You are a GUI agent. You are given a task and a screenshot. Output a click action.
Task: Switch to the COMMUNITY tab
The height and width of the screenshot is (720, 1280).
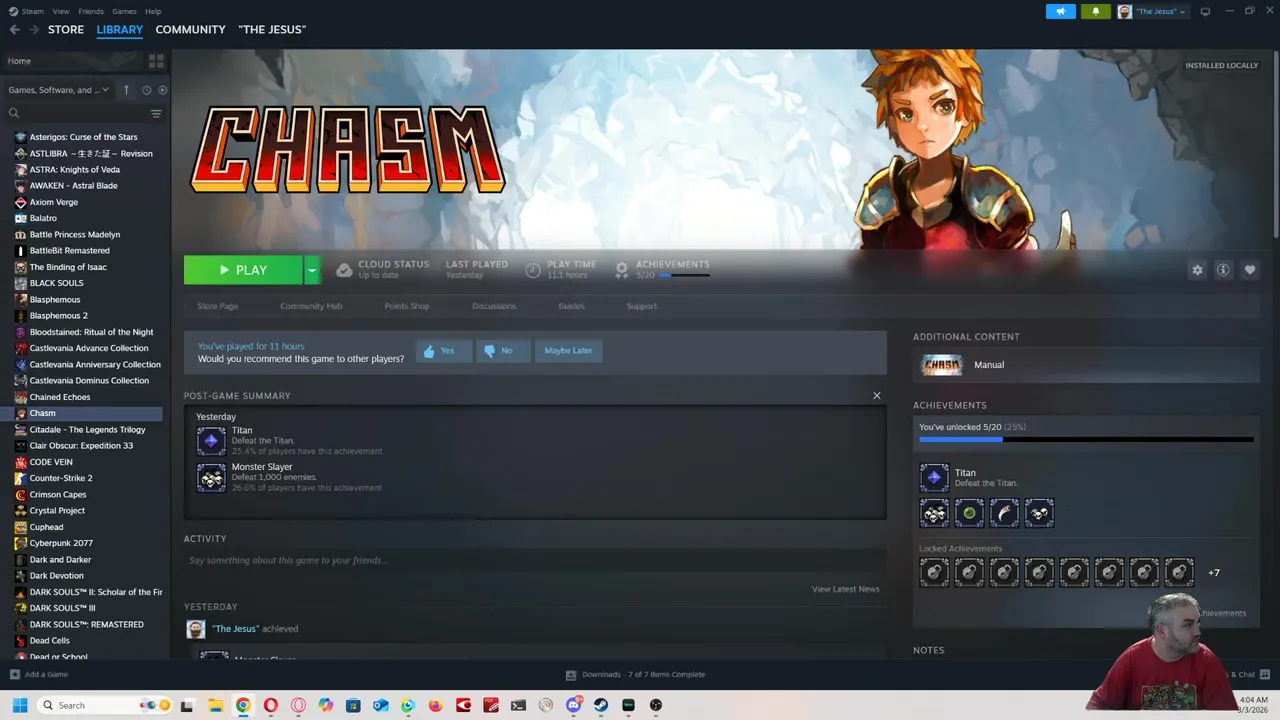[190, 30]
